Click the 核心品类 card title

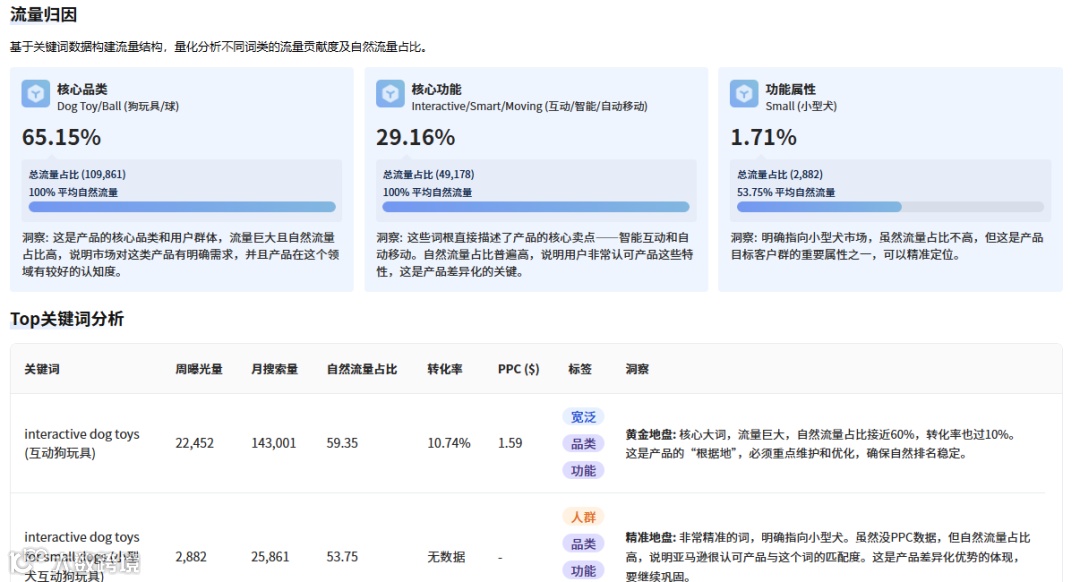point(82,89)
